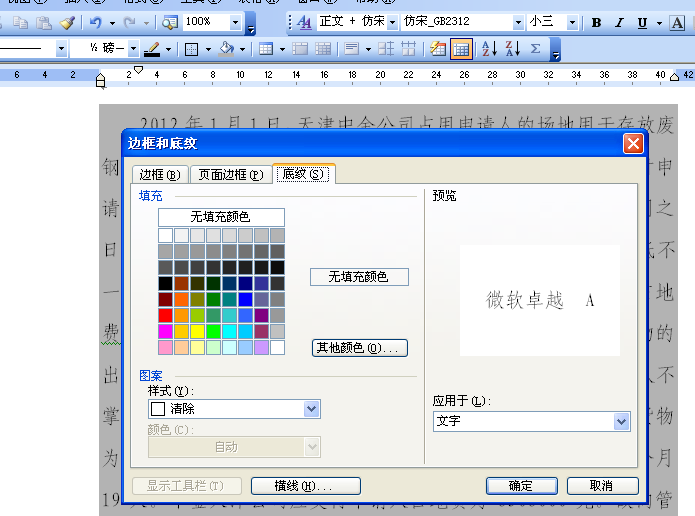Image resolution: width=695 pixels, height=516 pixels.
Task: Open the Undo history dropdown arrow
Action: (112, 23)
